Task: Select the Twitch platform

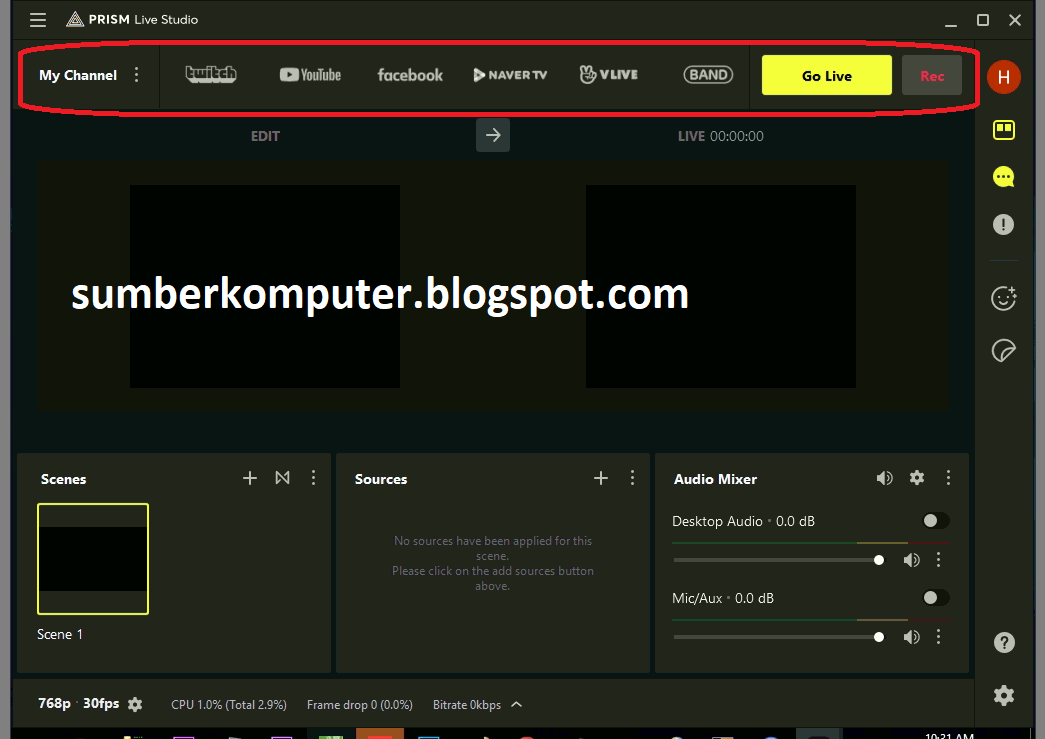Action: click(211, 75)
